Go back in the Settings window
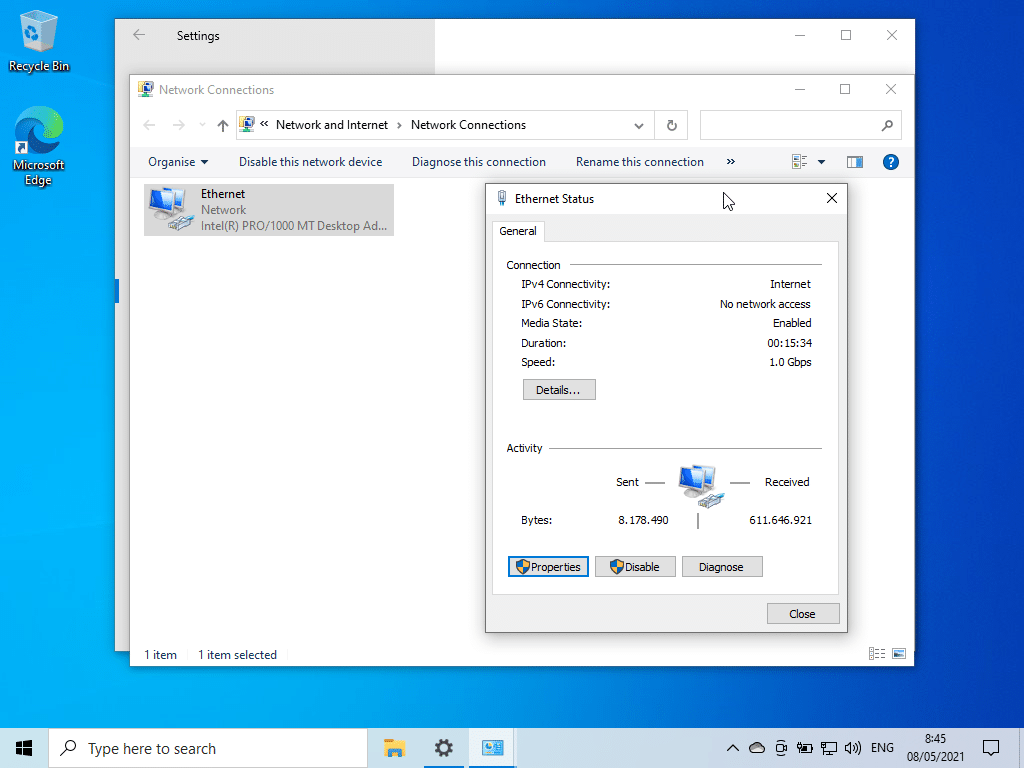Screen dimensions: 1024x768 (x=139, y=35)
